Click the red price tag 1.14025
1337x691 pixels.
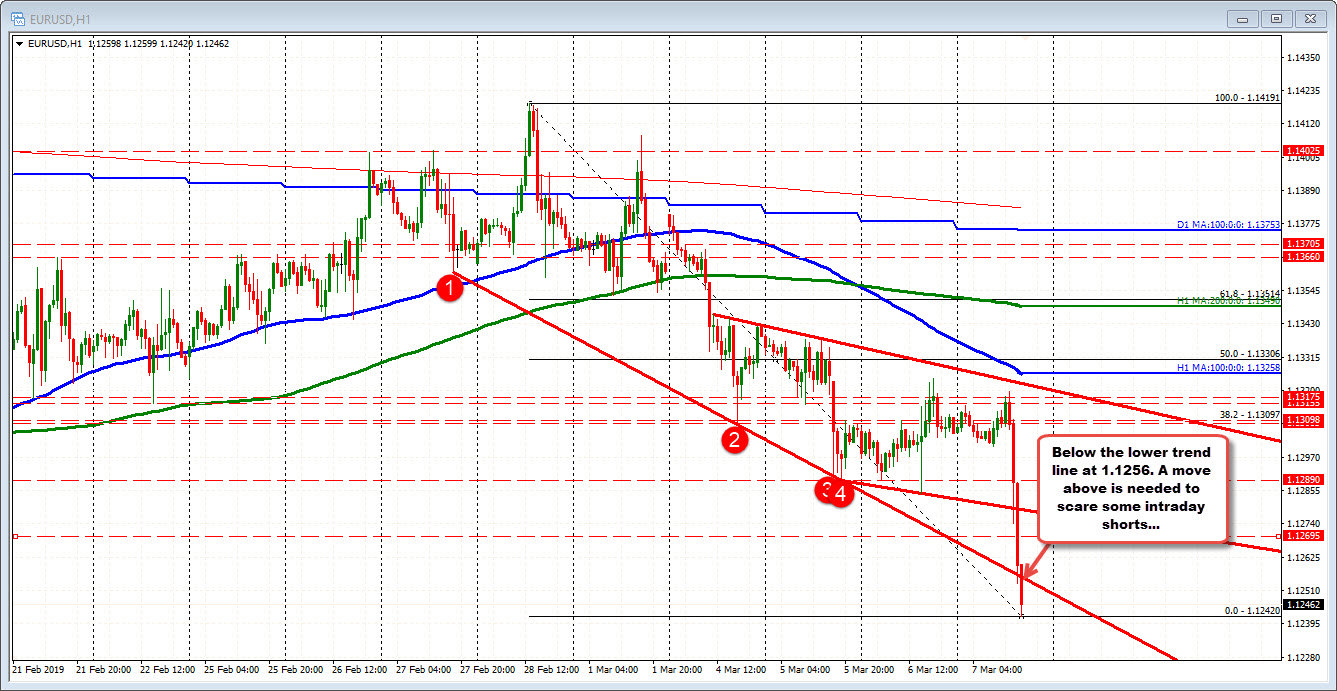tap(1303, 151)
